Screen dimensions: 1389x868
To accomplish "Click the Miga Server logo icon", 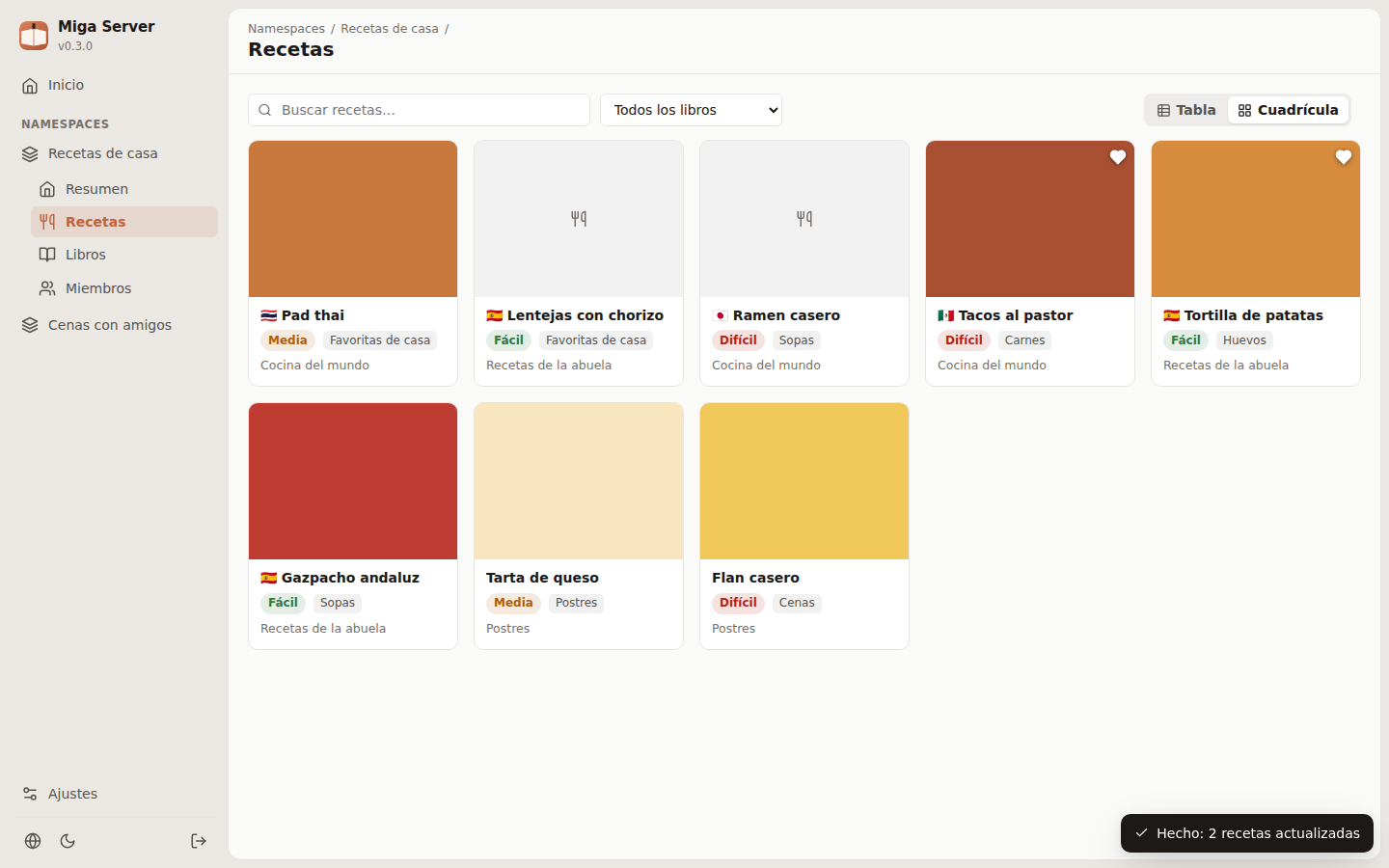I will pyautogui.click(x=34, y=36).
